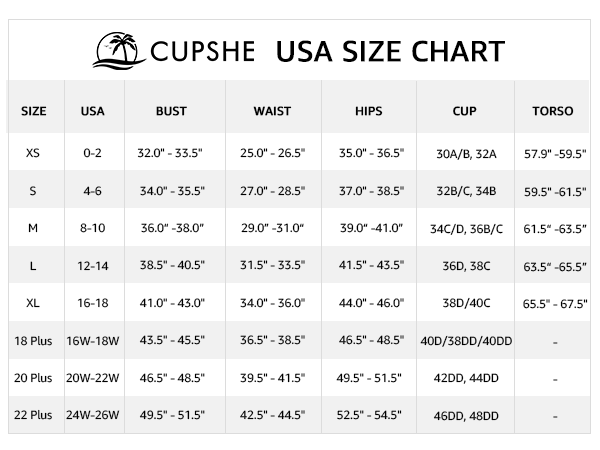Click the TORSO column header
Viewport: 600px width, 450px height.
click(x=553, y=111)
